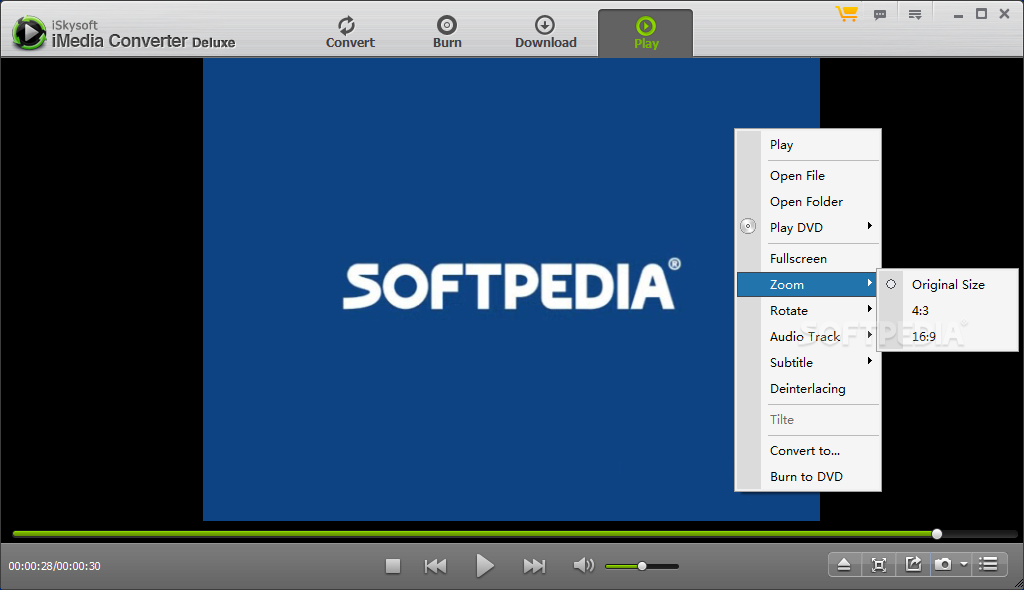The width and height of the screenshot is (1024, 590).
Task: Click the export share icon
Action: click(x=913, y=564)
